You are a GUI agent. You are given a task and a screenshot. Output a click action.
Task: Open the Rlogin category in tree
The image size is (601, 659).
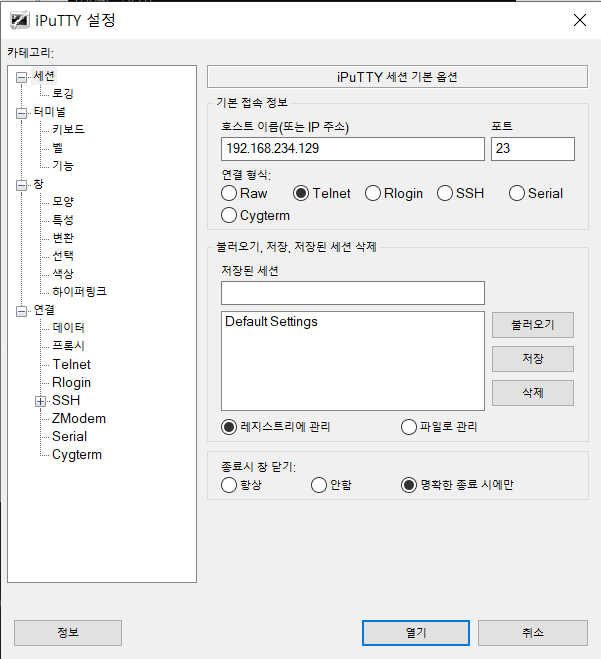coord(71,382)
